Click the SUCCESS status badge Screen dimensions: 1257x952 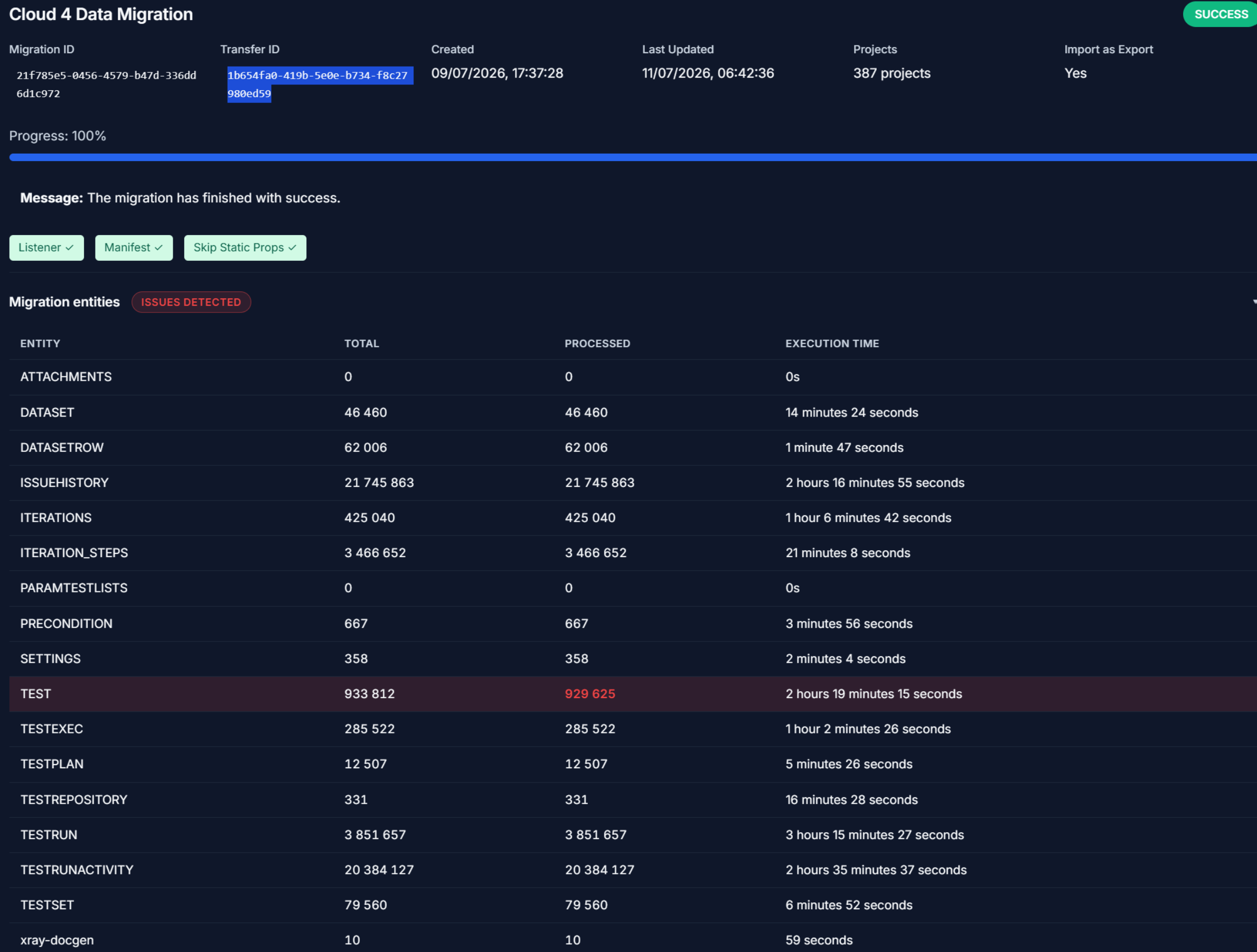pos(1220,14)
